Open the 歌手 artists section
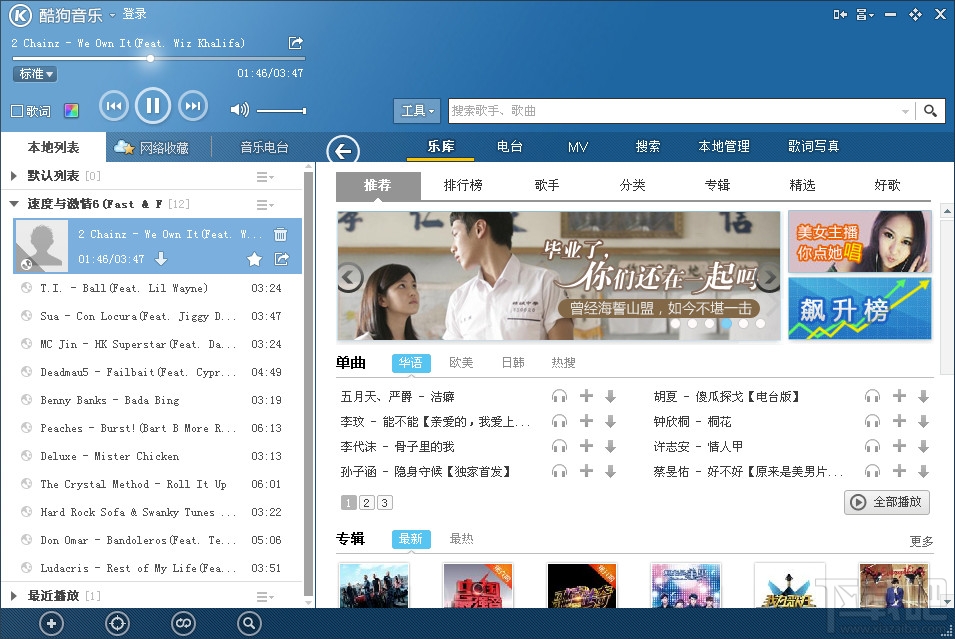955x639 pixels. (547, 185)
